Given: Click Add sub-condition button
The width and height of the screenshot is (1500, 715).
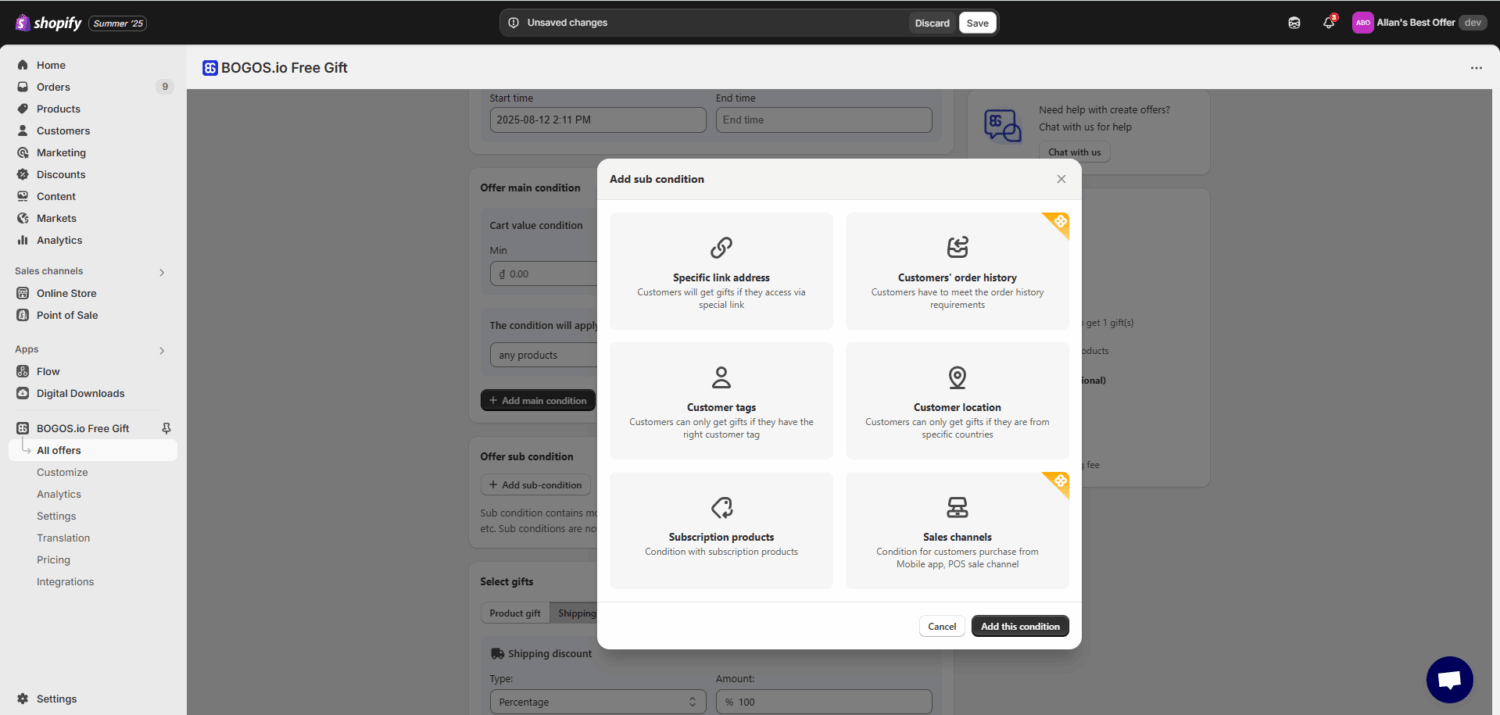Looking at the screenshot, I should (536, 485).
